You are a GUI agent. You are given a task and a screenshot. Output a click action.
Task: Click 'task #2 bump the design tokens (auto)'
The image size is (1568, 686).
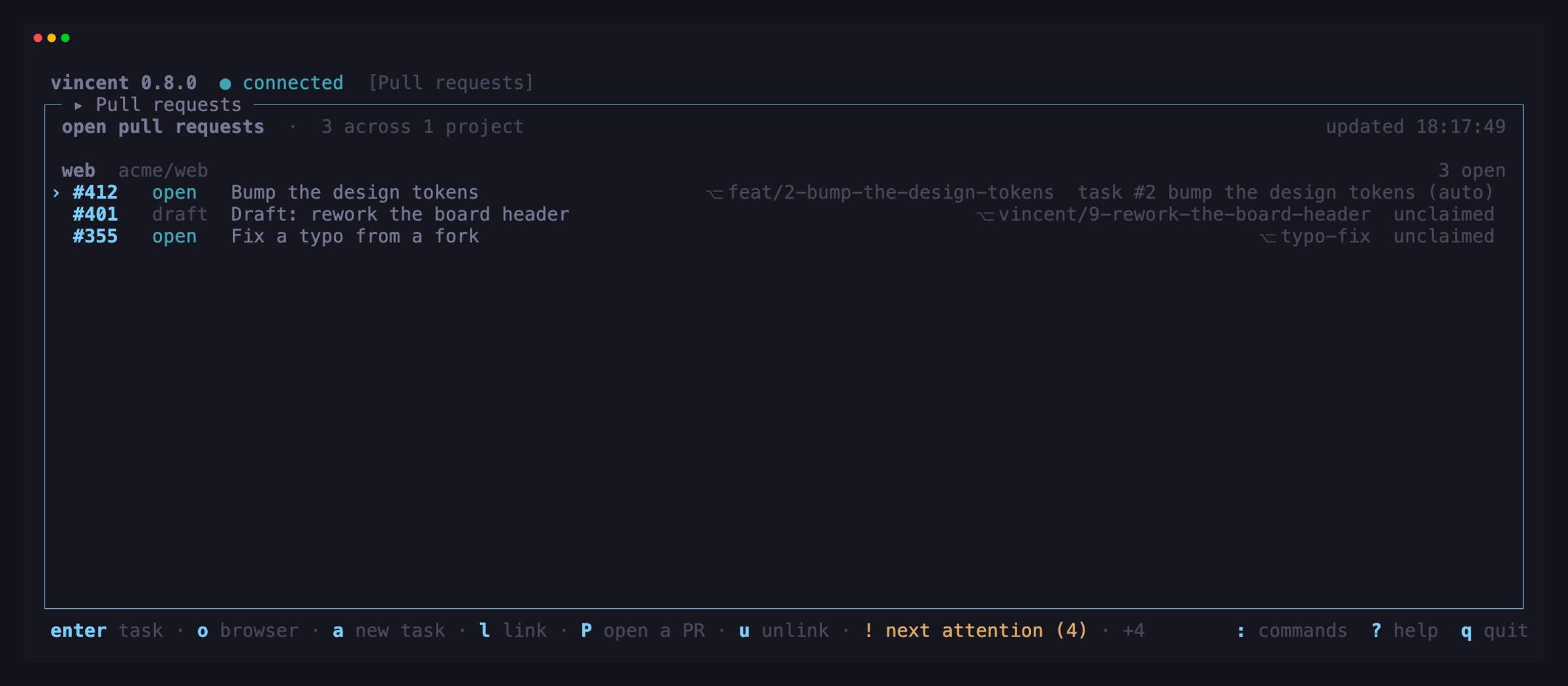[x=1286, y=193]
